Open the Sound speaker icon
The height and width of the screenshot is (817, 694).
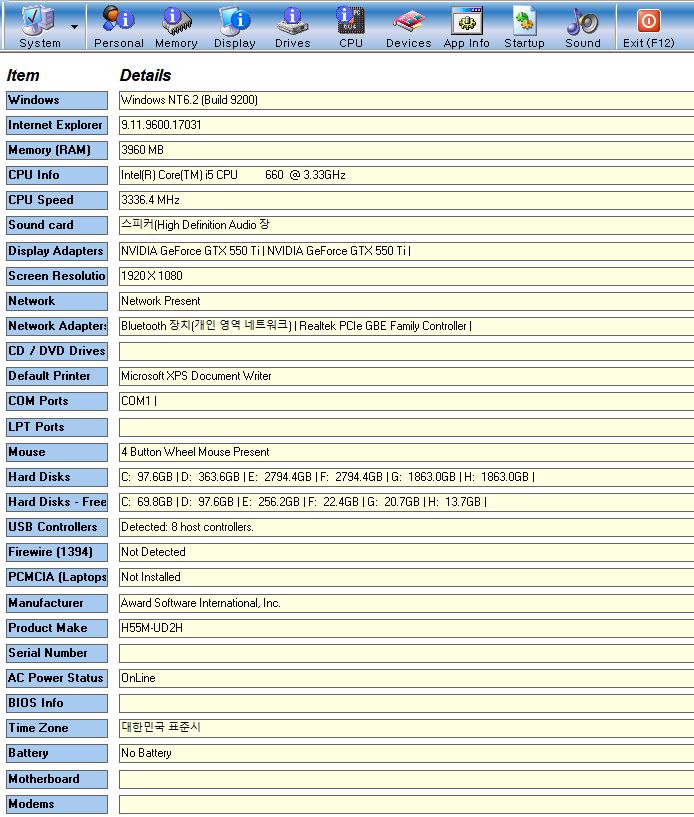click(x=582, y=22)
